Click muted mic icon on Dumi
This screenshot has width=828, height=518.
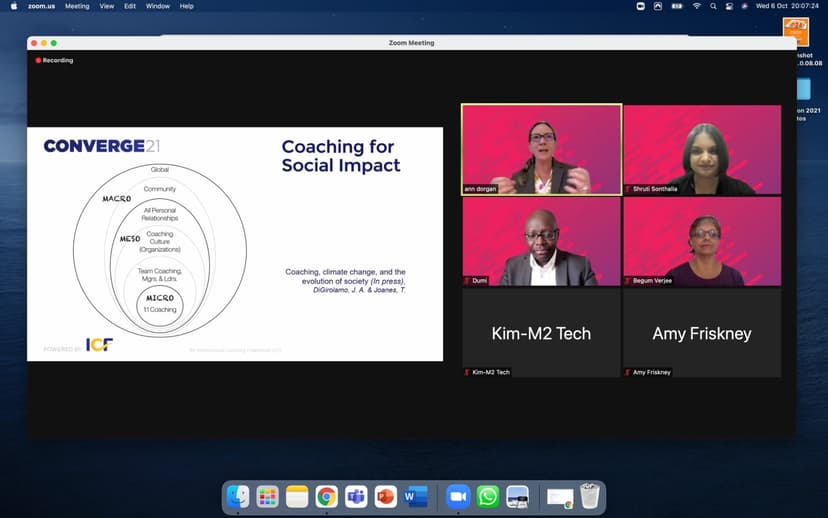[x=467, y=281]
